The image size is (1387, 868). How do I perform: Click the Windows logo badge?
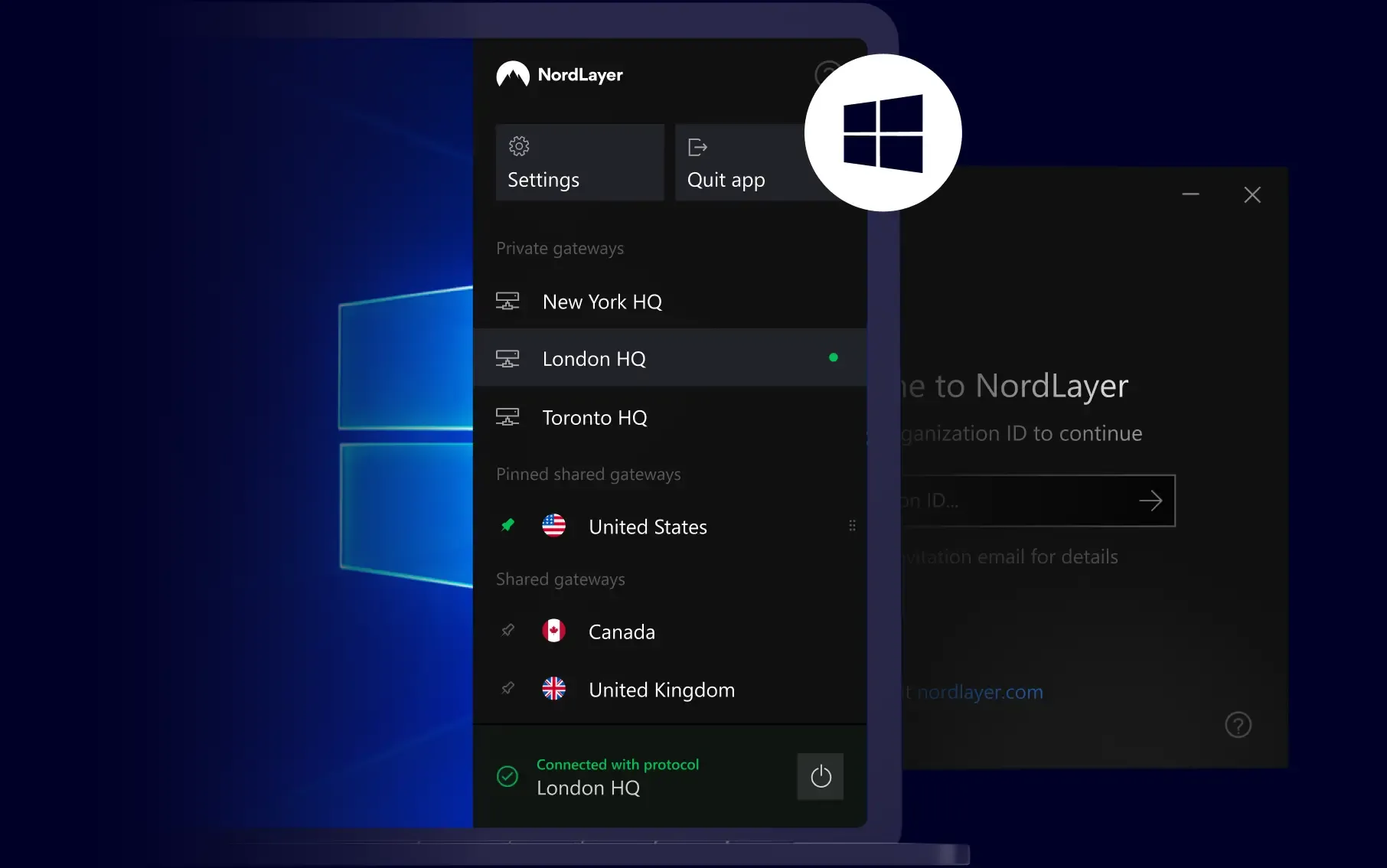point(883,133)
